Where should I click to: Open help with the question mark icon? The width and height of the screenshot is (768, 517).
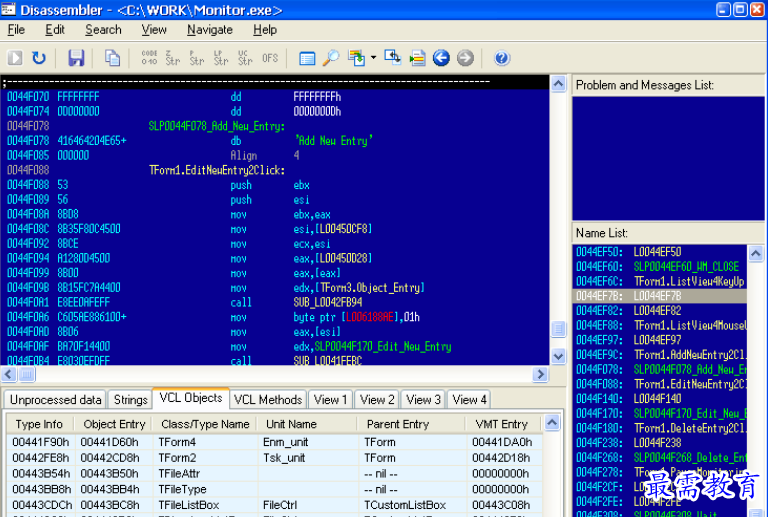click(502, 58)
